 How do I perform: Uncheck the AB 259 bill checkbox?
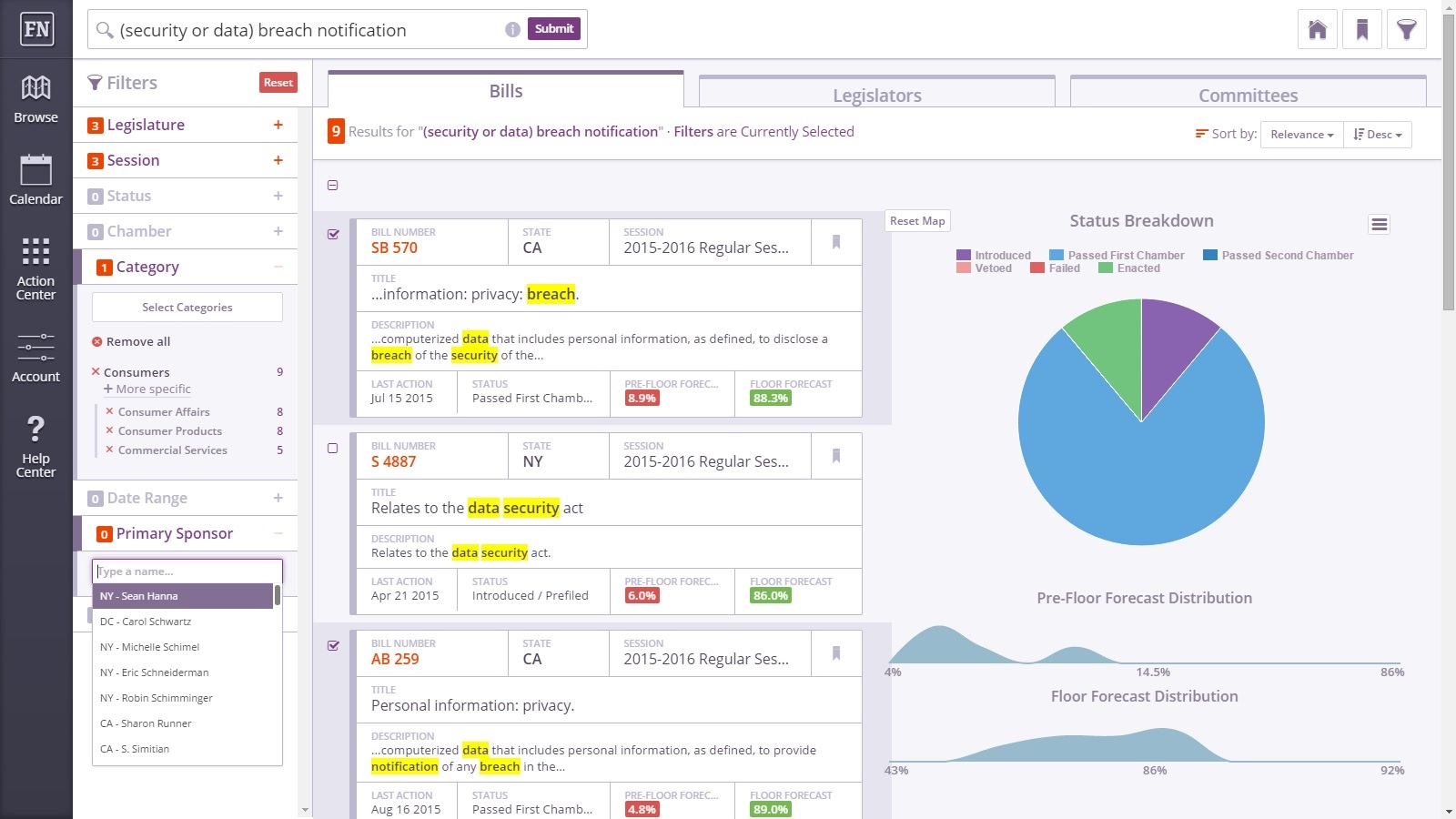(x=333, y=645)
